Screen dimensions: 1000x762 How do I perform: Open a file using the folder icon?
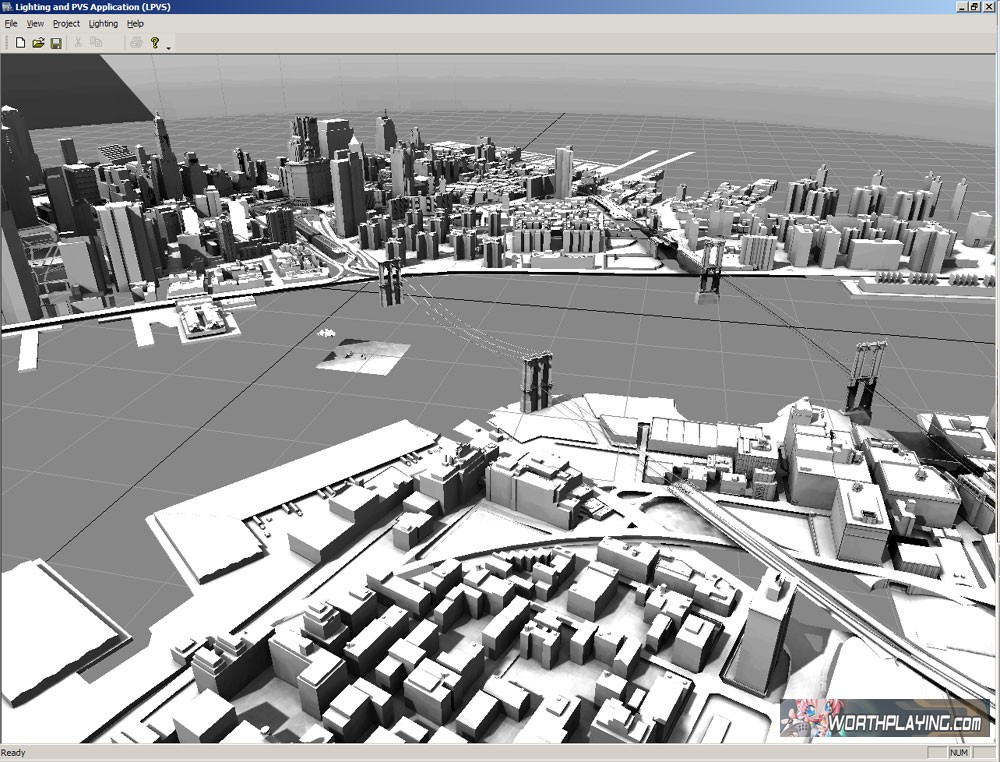[x=38, y=43]
